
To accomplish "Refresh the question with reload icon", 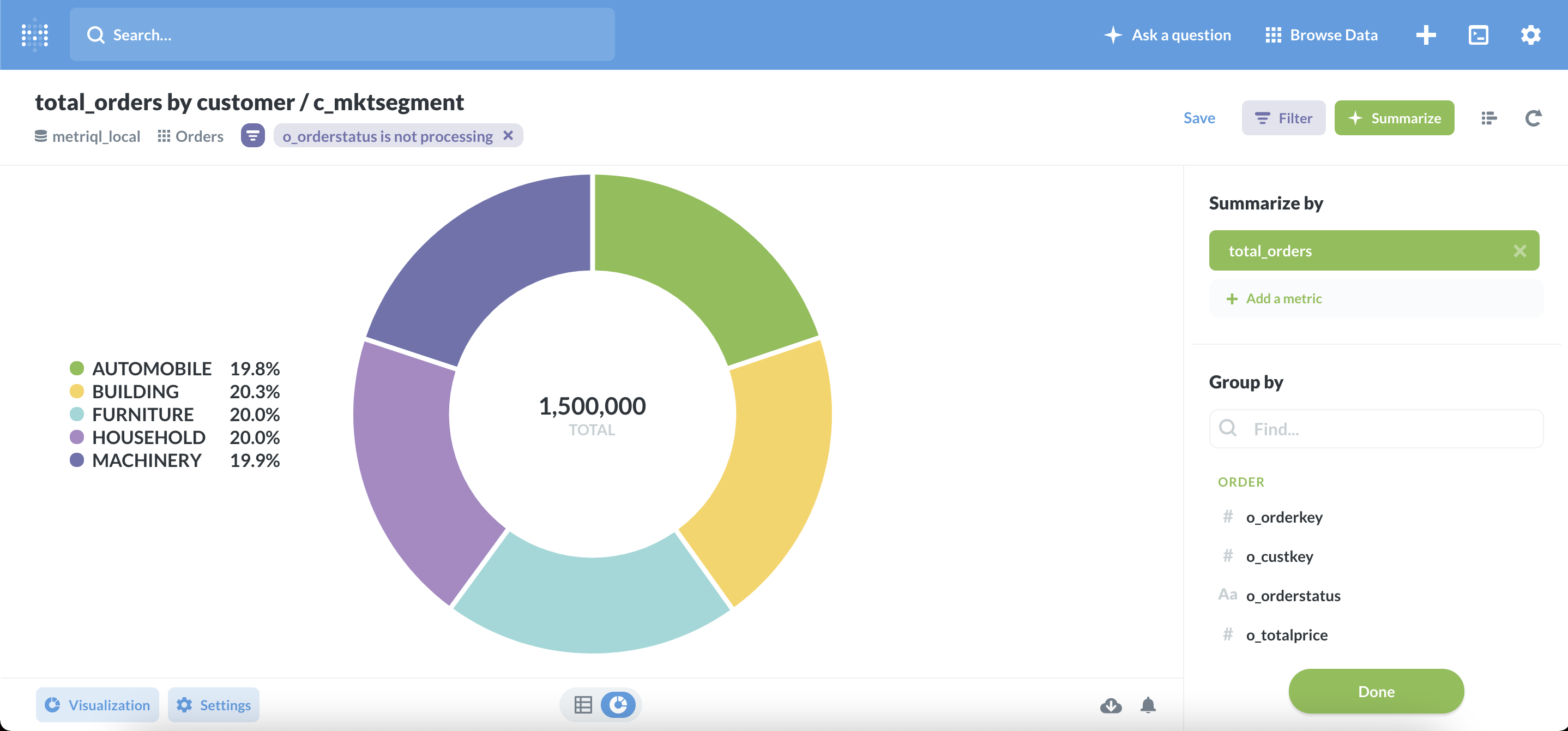I will 1533,118.
